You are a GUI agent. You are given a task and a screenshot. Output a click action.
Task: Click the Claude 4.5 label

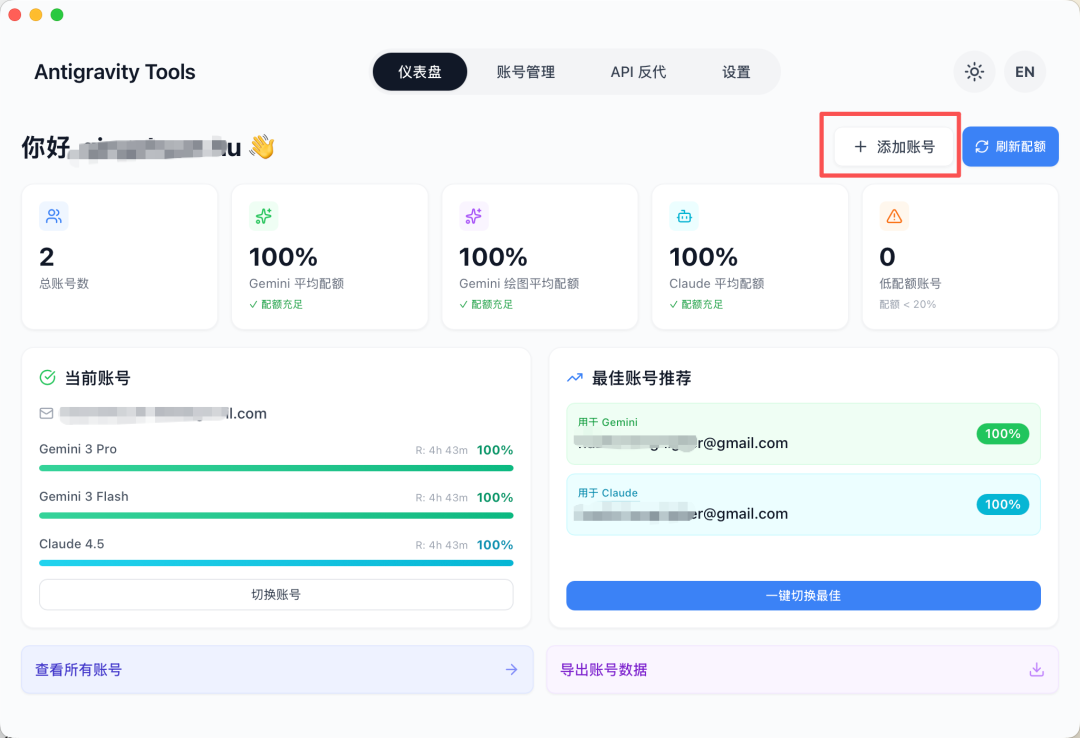pyautogui.click(x=72, y=544)
